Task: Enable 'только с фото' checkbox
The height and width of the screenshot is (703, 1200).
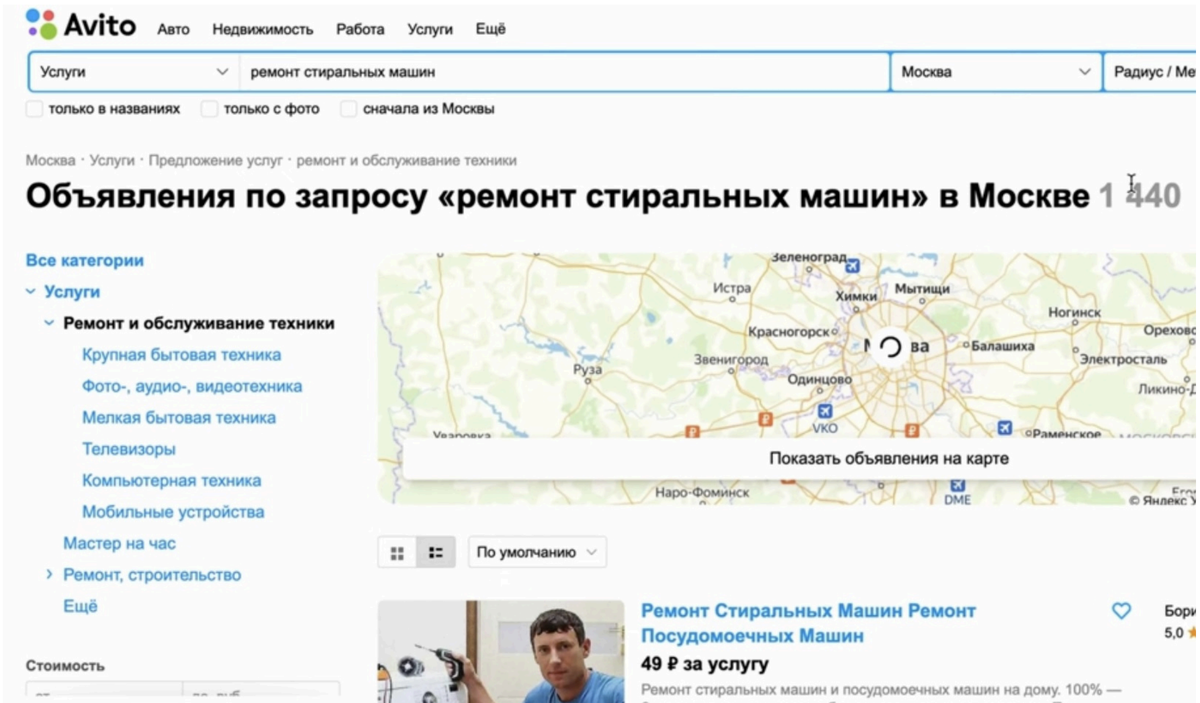Action: (x=209, y=109)
